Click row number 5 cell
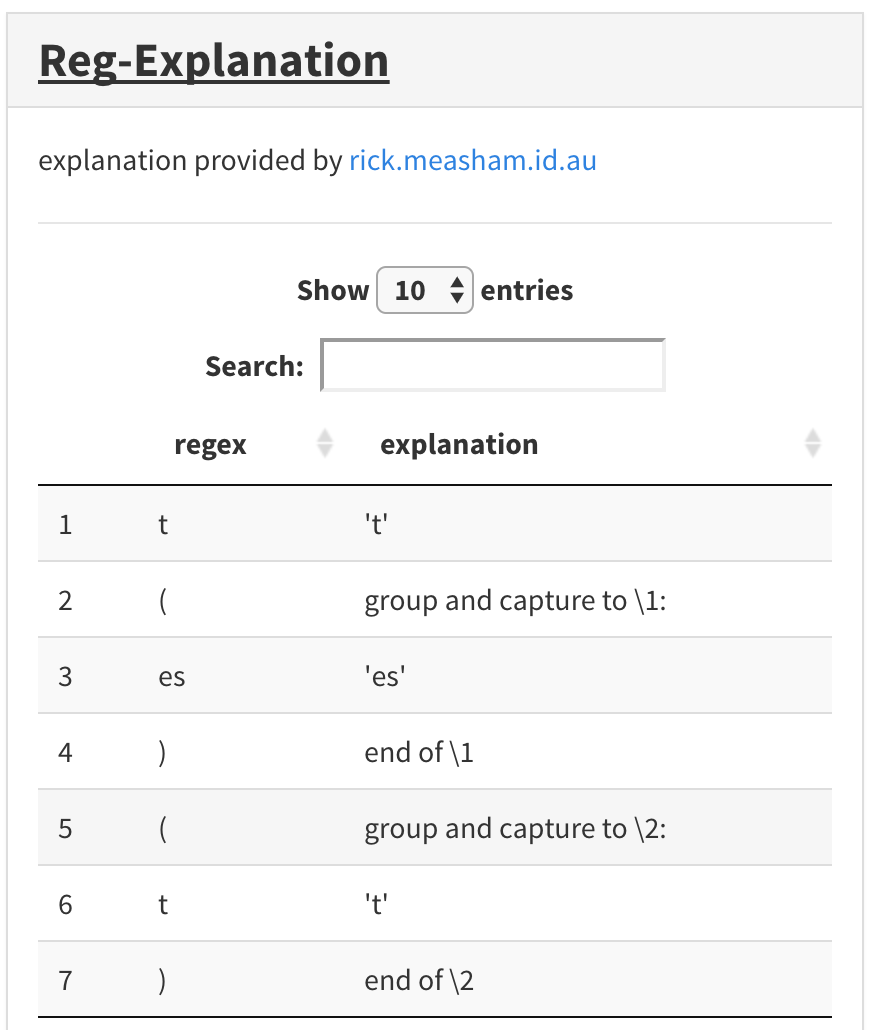 coord(65,828)
